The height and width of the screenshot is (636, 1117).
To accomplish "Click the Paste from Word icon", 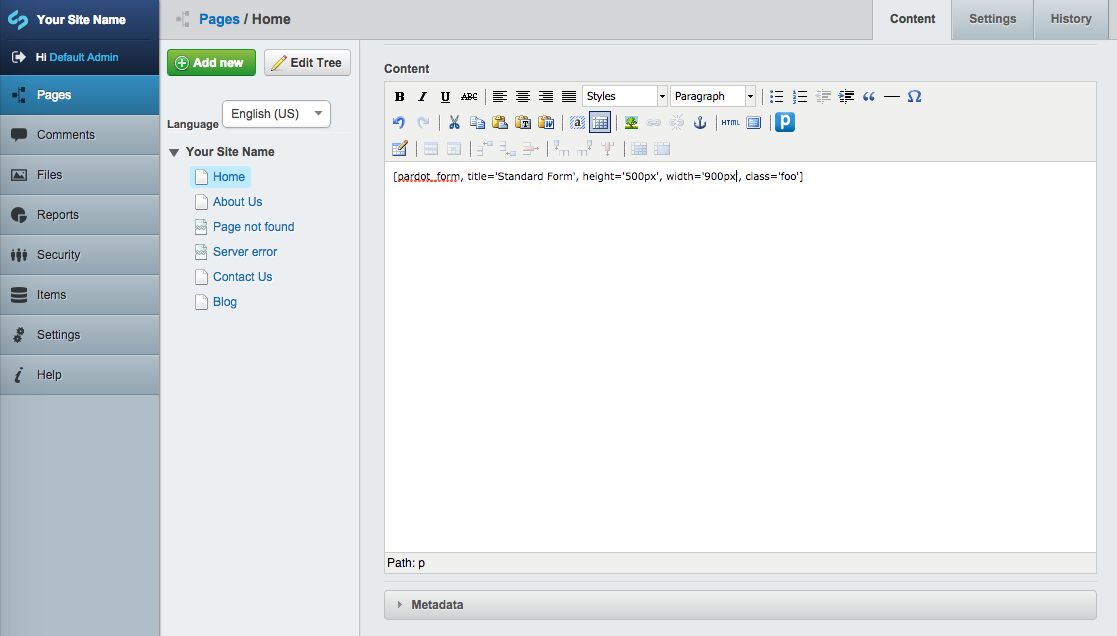I will pos(546,122).
